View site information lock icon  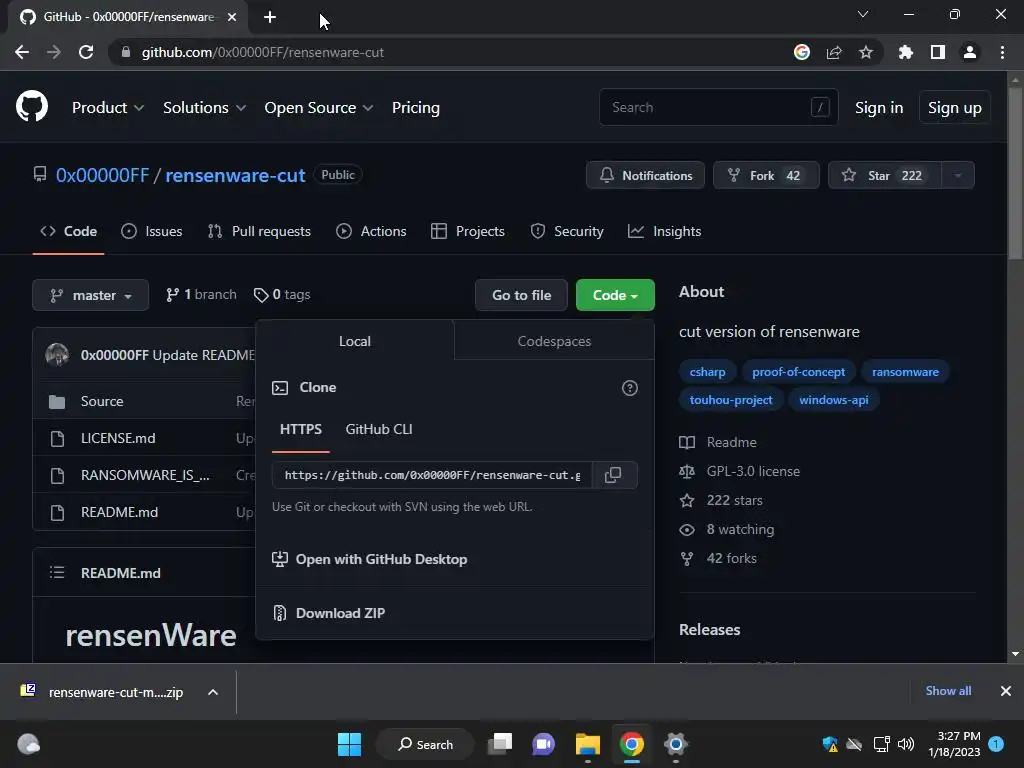pos(126,52)
